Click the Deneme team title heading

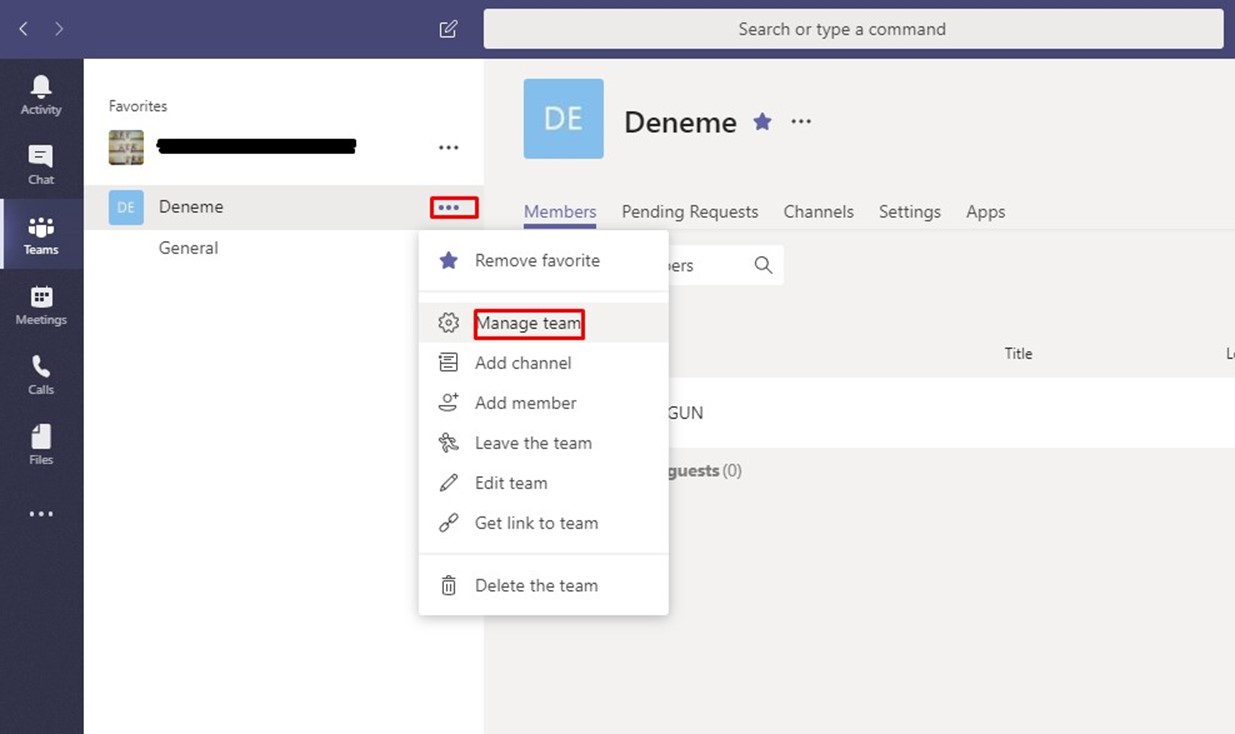click(680, 122)
